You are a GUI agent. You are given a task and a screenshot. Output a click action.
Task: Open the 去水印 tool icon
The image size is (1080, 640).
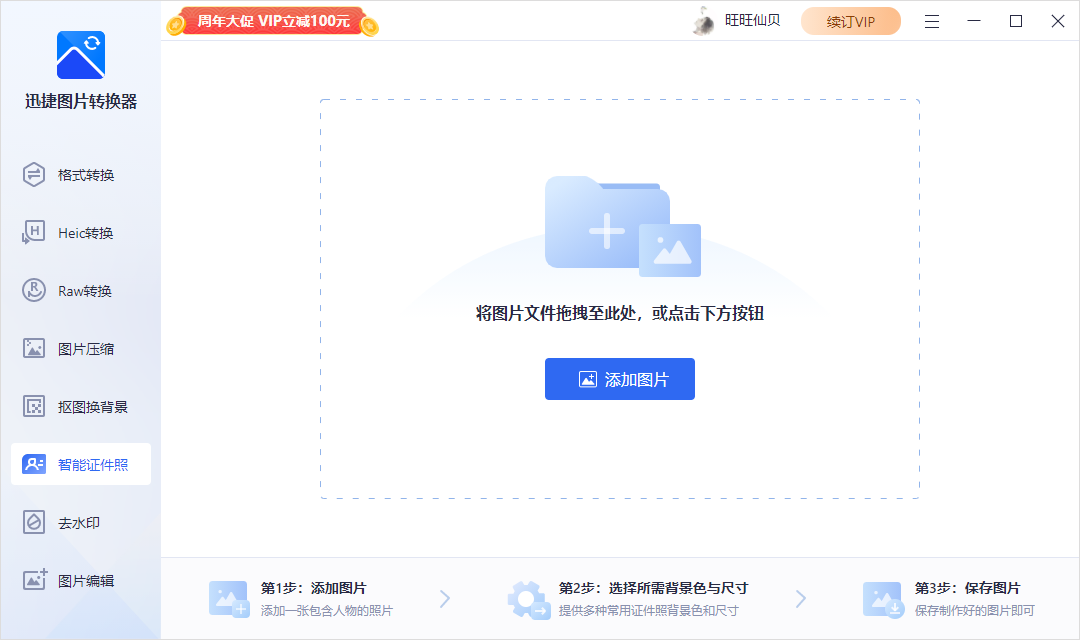pos(34,523)
